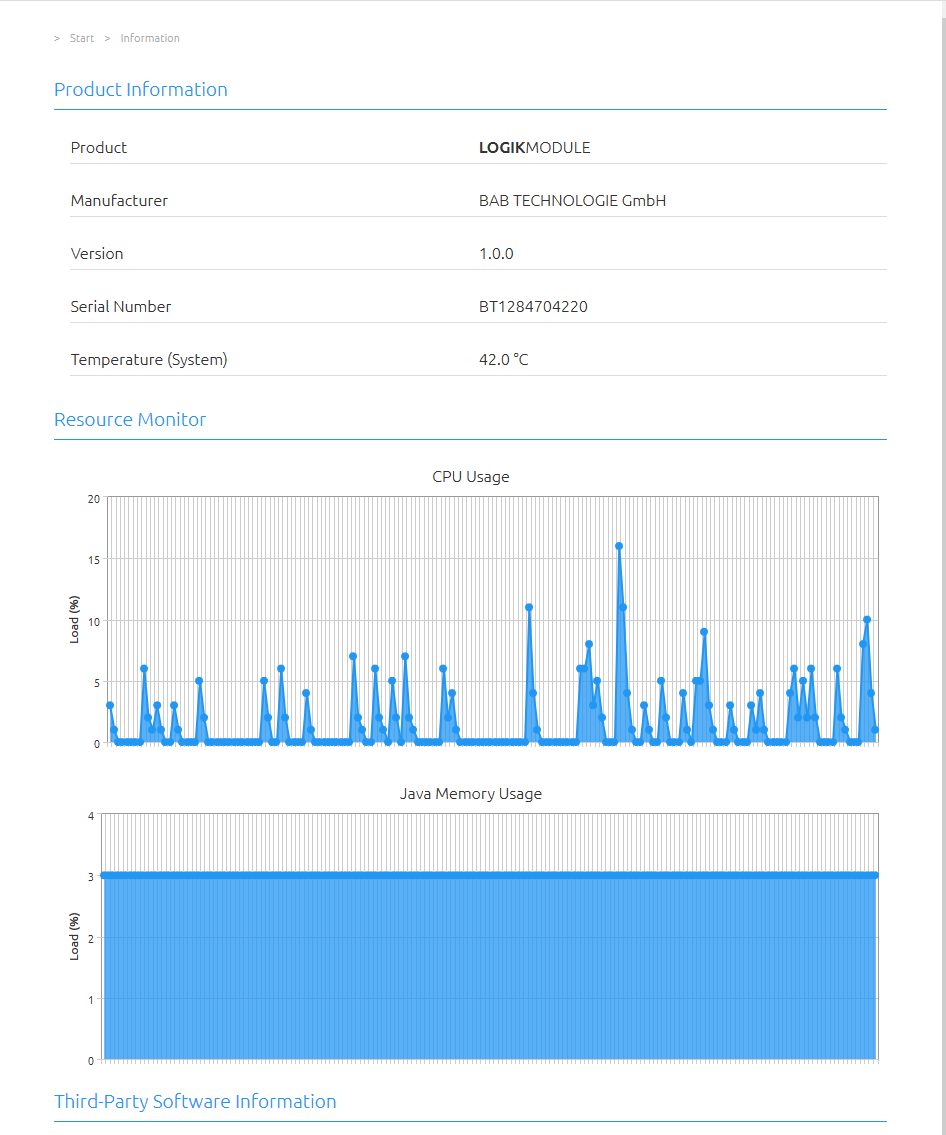Click the 15 tick on the CPU Usage axis

tap(94, 560)
